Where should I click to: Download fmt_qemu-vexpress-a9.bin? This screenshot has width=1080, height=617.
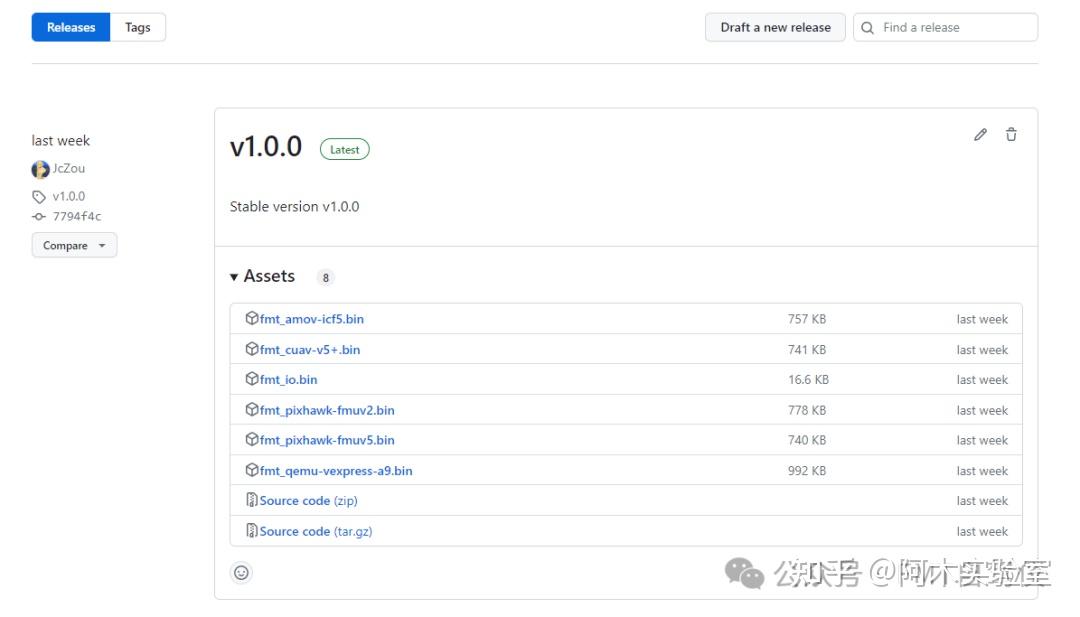336,471
